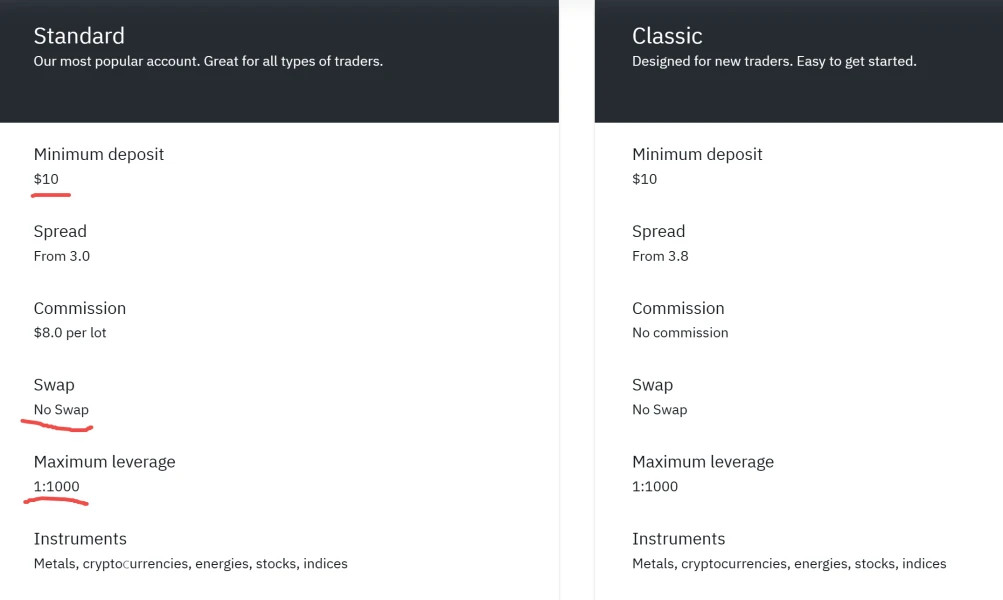Screen dimensions: 1003x600
Task: Click the Classic account instruments list
Action: (789, 564)
